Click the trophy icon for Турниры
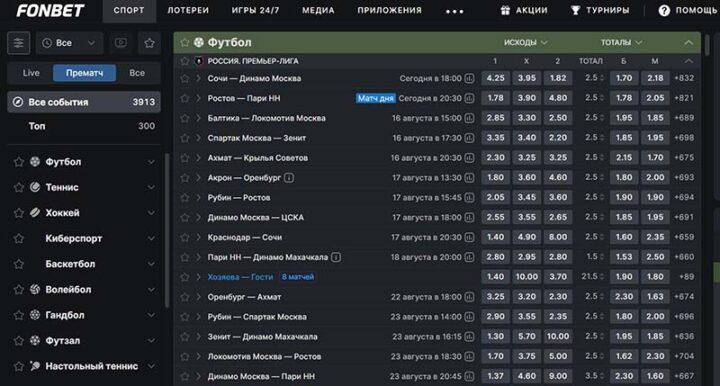 [x=575, y=10]
